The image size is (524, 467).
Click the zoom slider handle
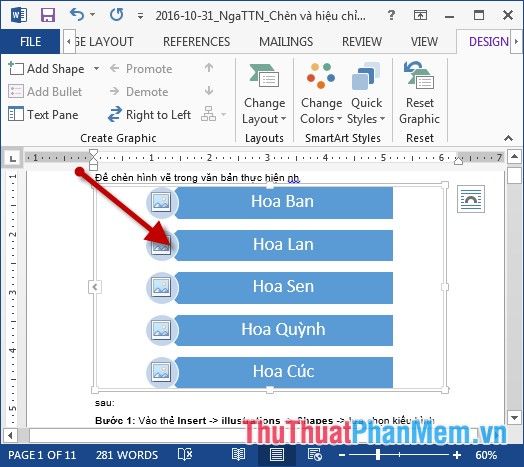[378, 455]
